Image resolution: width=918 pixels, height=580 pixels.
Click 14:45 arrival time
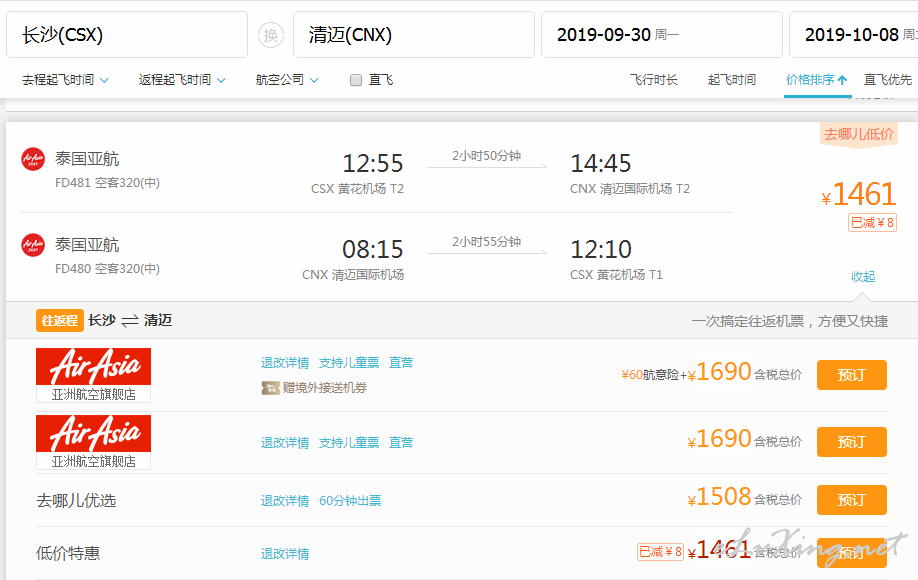[601, 163]
